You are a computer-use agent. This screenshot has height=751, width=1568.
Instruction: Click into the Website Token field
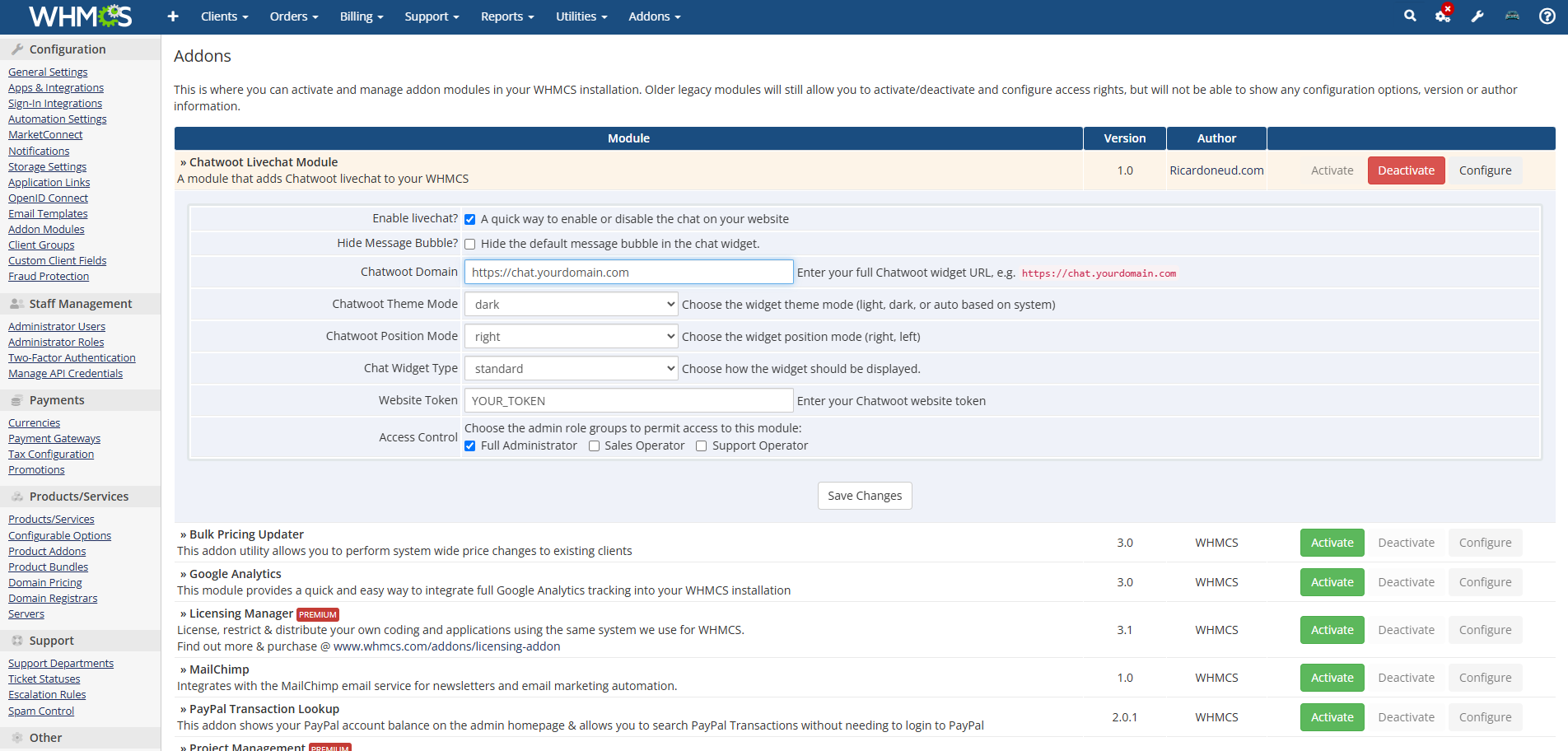(629, 401)
